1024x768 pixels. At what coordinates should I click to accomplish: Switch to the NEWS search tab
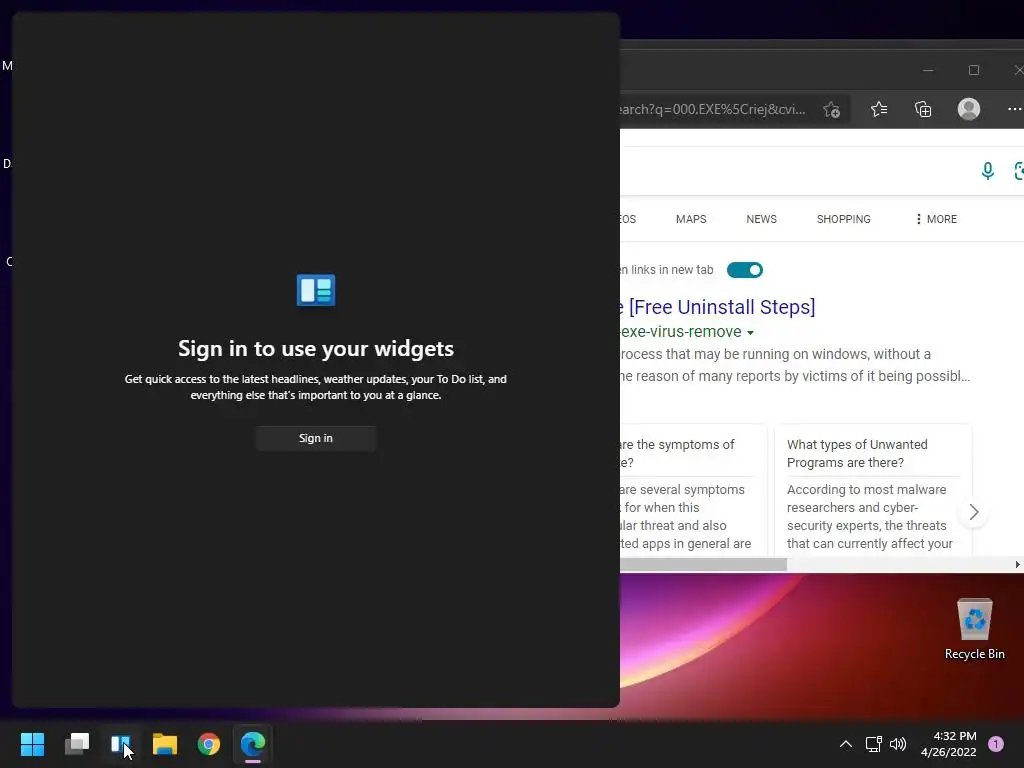[x=761, y=219]
